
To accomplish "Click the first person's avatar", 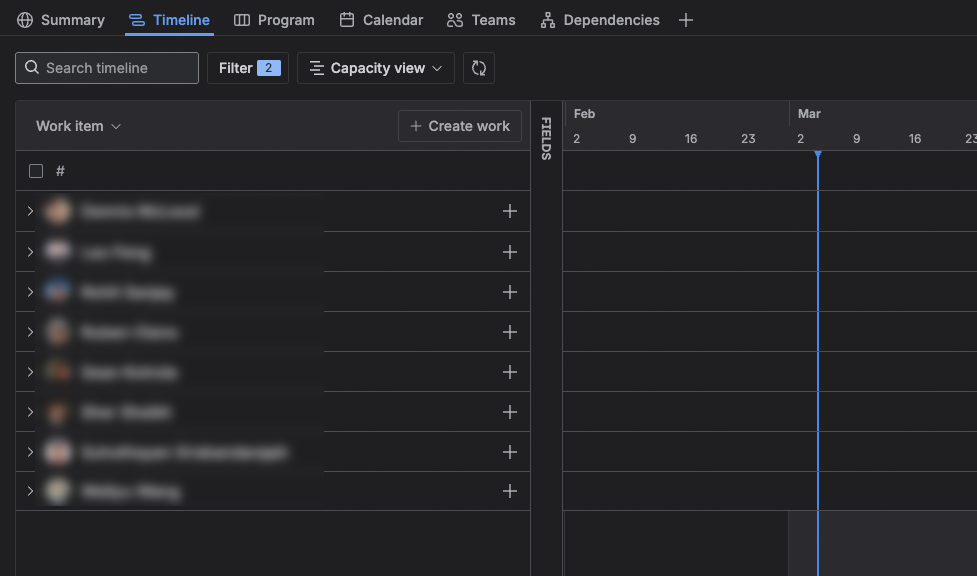I will pyautogui.click(x=57, y=211).
